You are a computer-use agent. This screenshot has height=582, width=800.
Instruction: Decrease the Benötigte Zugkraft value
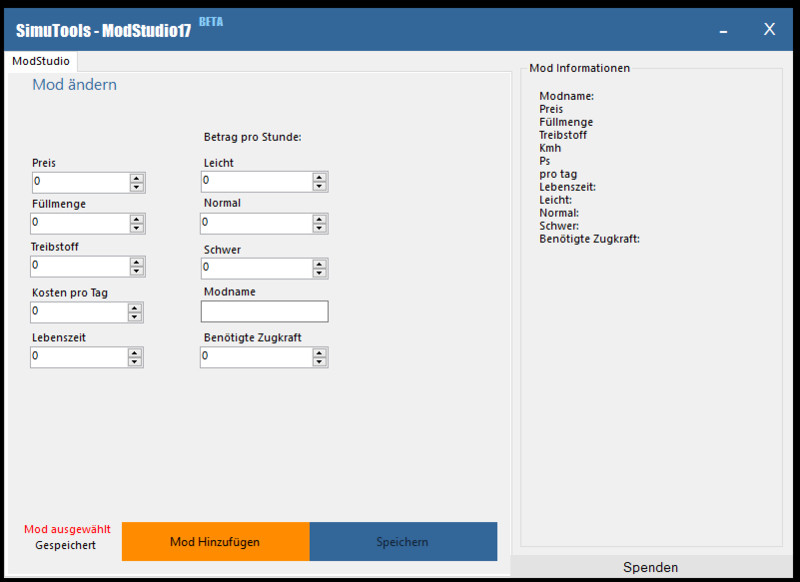pos(319,362)
